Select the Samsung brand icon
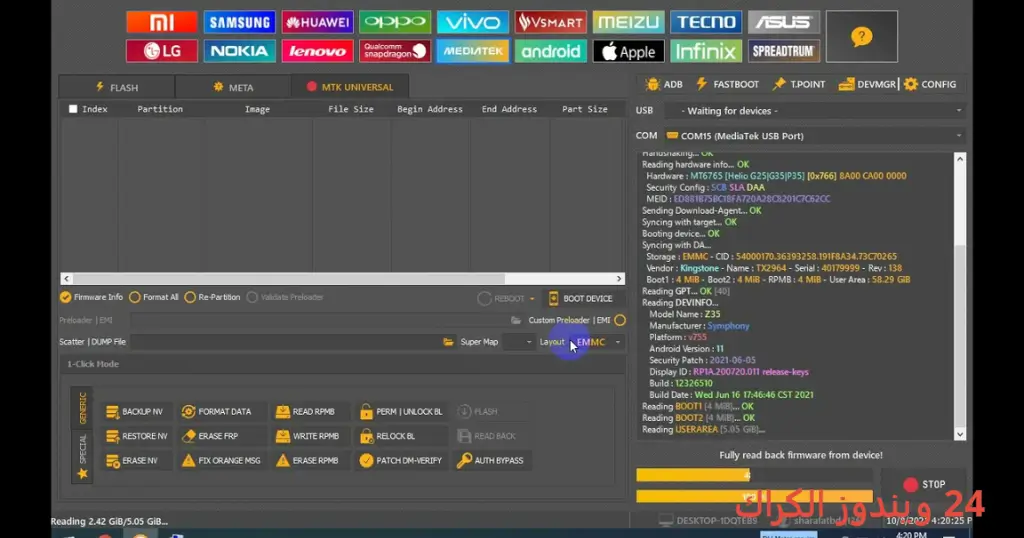This screenshot has width=1024, height=538. (x=239, y=22)
